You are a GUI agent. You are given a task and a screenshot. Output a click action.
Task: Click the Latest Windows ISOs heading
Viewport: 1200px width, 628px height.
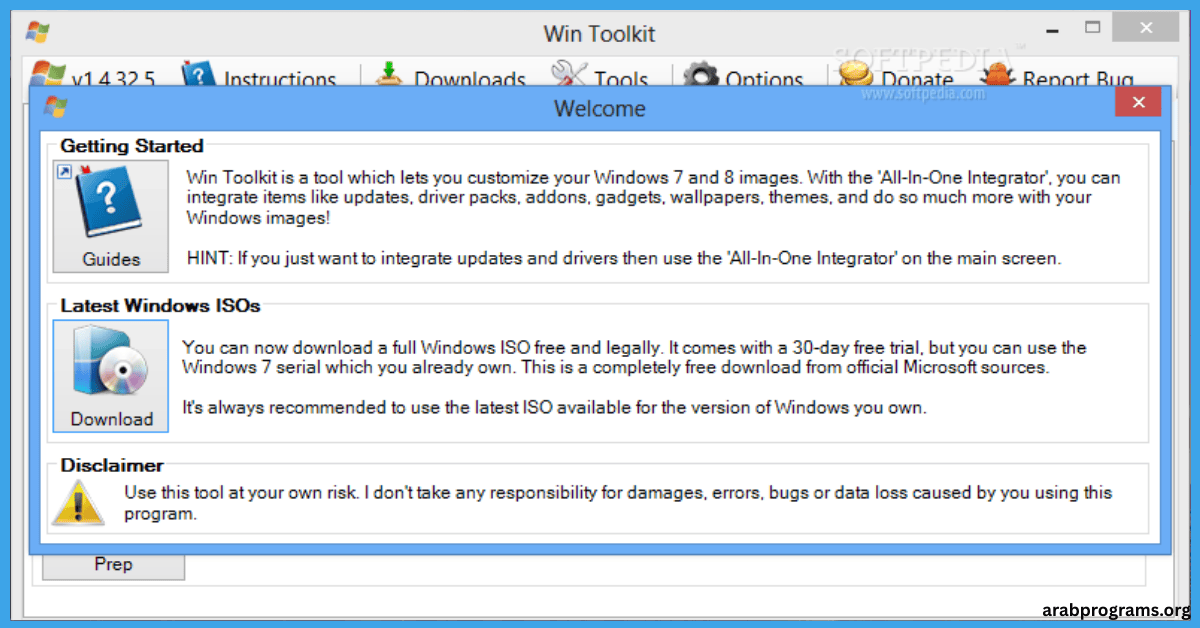click(160, 306)
